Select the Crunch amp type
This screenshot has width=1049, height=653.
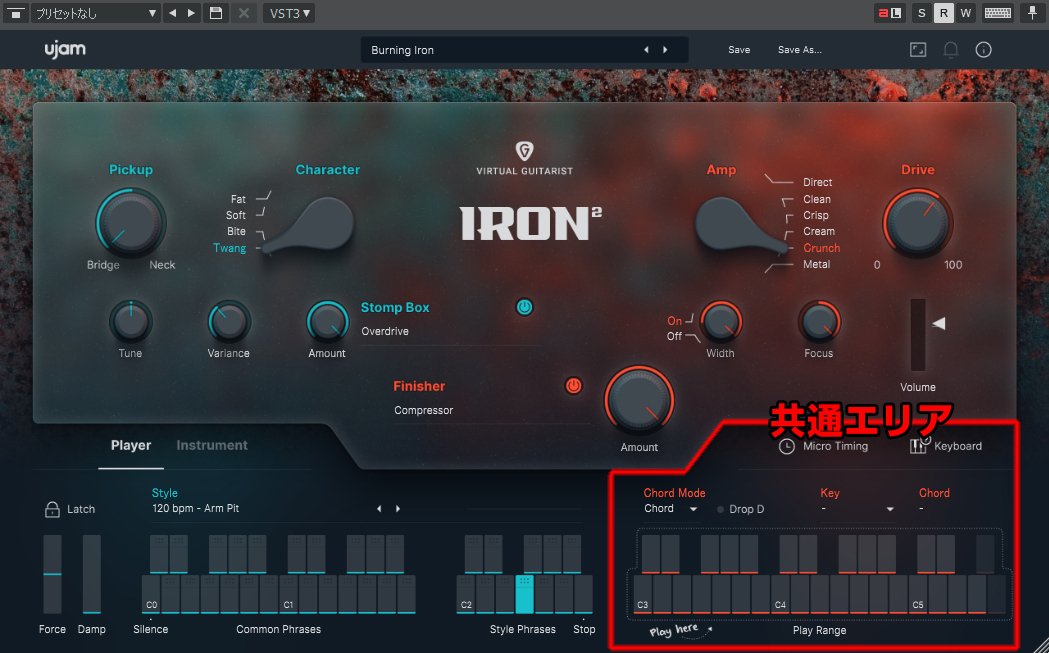click(822, 248)
